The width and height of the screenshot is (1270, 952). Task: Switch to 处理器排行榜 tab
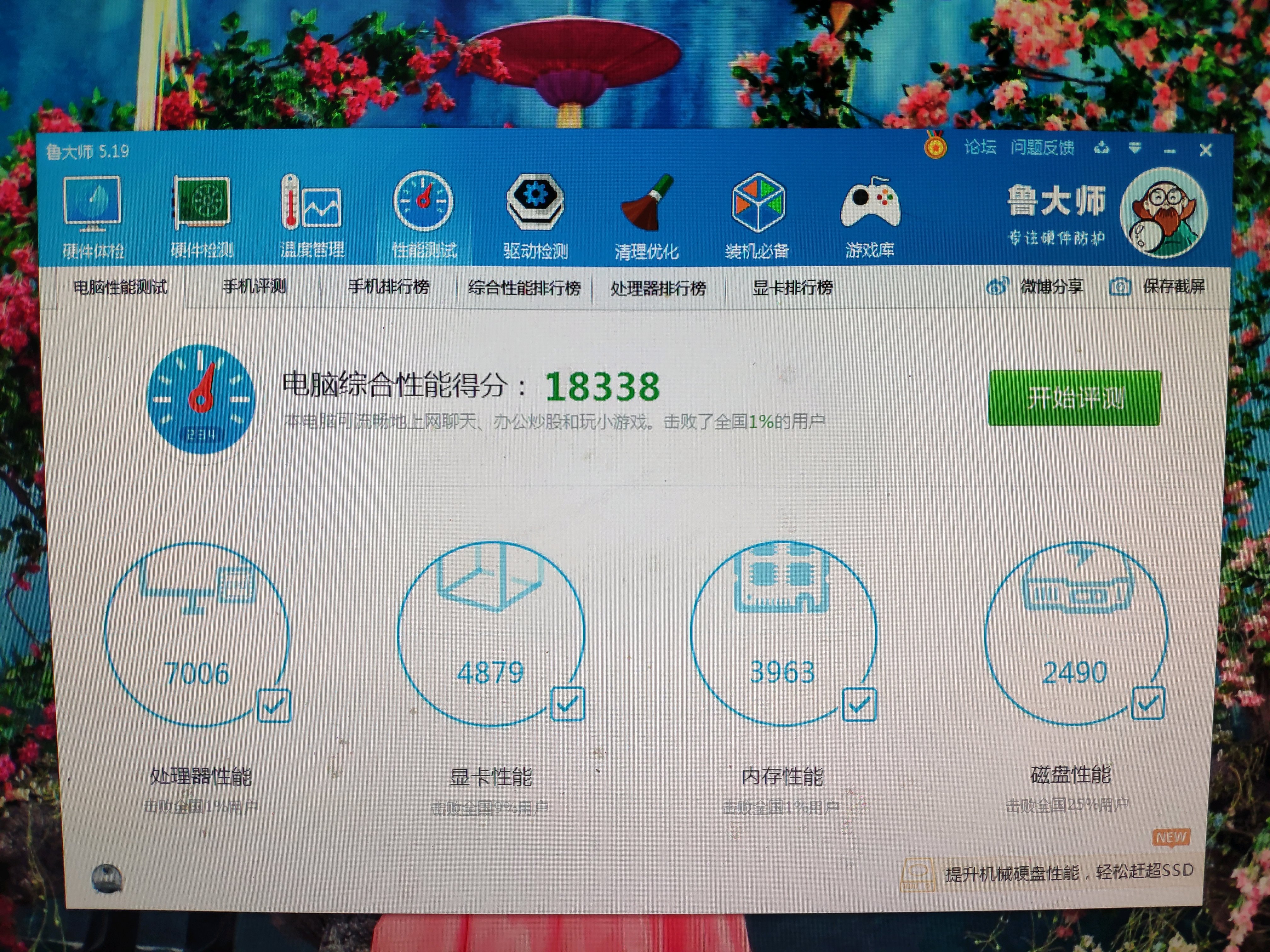658,287
